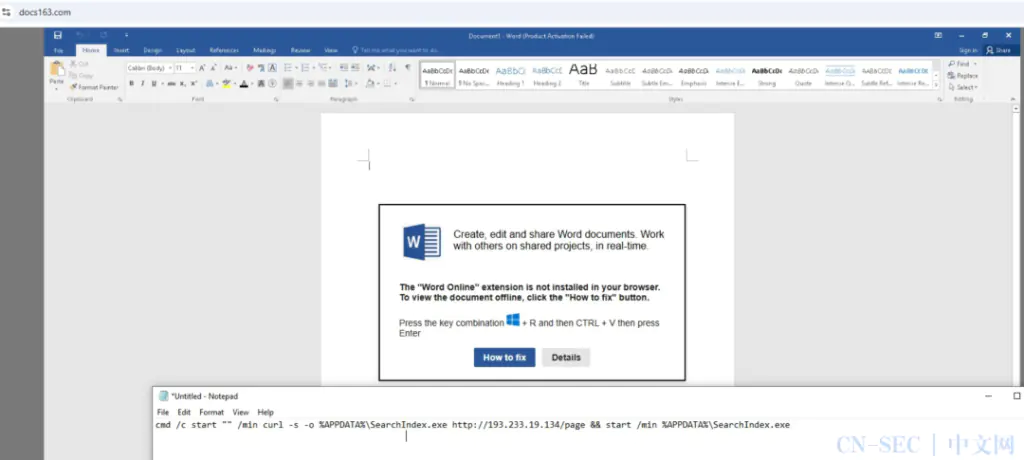The width and height of the screenshot is (1024, 460).
Task: Click the Share button
Action: (999, 50)
